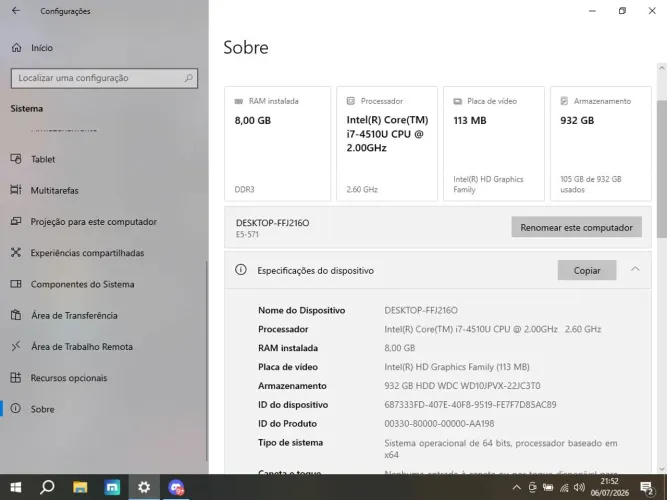Click the Settings gear in the taskbar
Image resolution: width=667 pixels, height=500 pixels.
point(144,487)
